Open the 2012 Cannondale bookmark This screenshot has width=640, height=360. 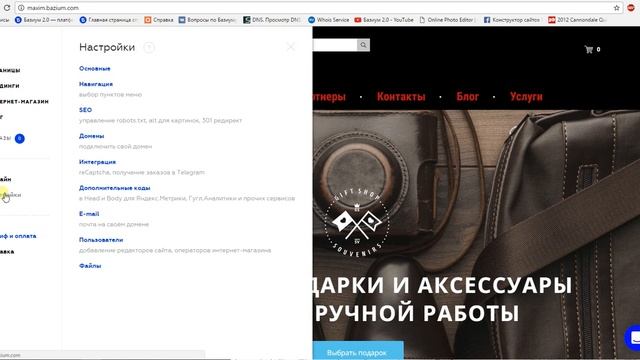coord(577,20)
